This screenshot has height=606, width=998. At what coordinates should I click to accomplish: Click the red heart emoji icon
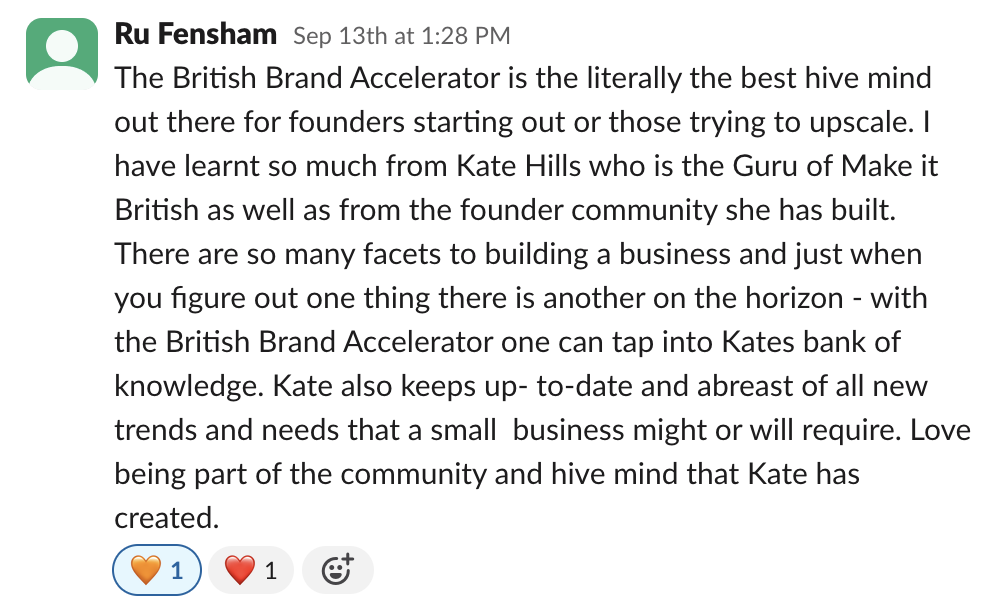point(240,570)
